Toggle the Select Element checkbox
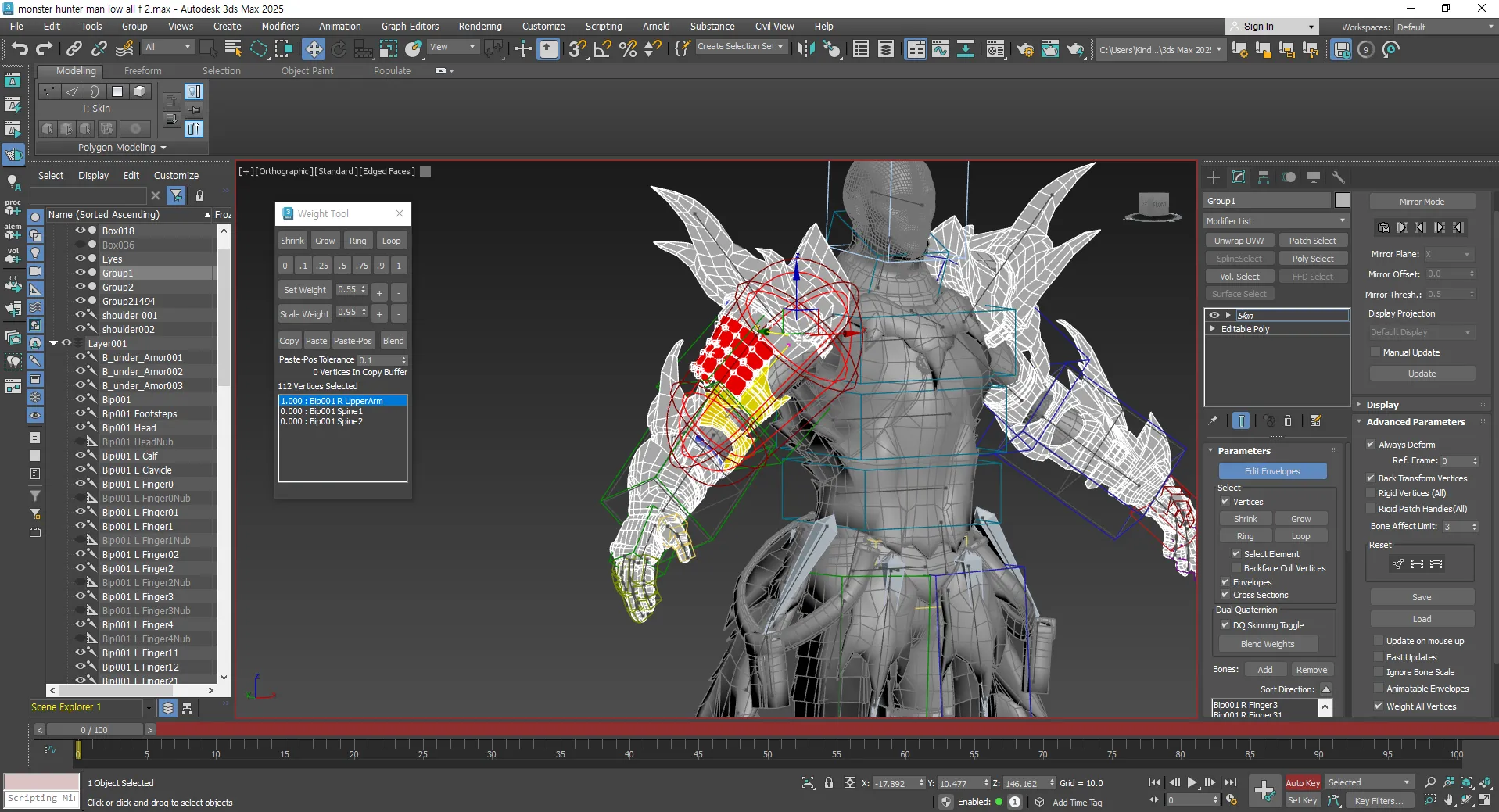 (1236, 554)
